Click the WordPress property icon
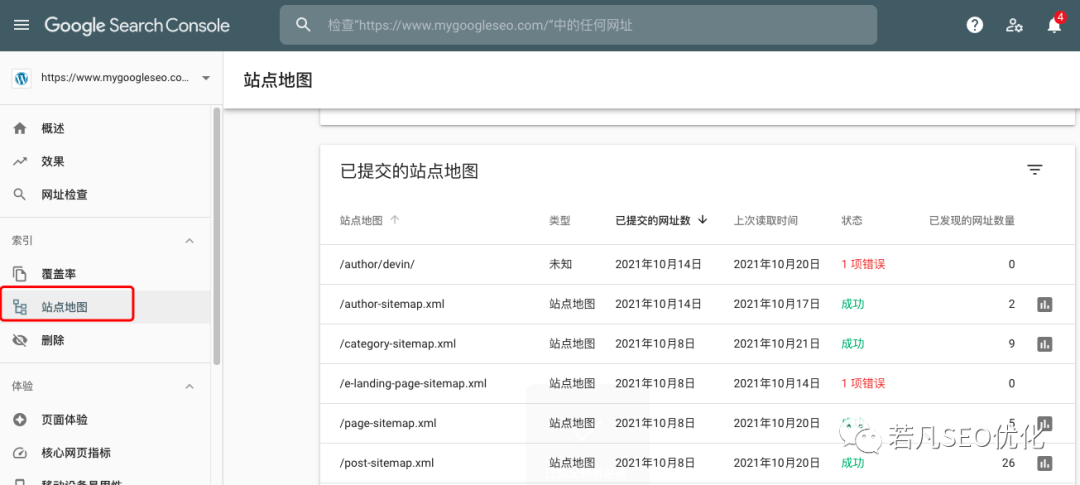 (21, 79)
